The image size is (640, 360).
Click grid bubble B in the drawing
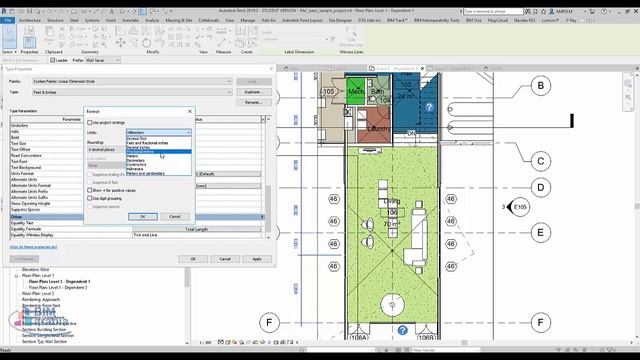(540, 86)
